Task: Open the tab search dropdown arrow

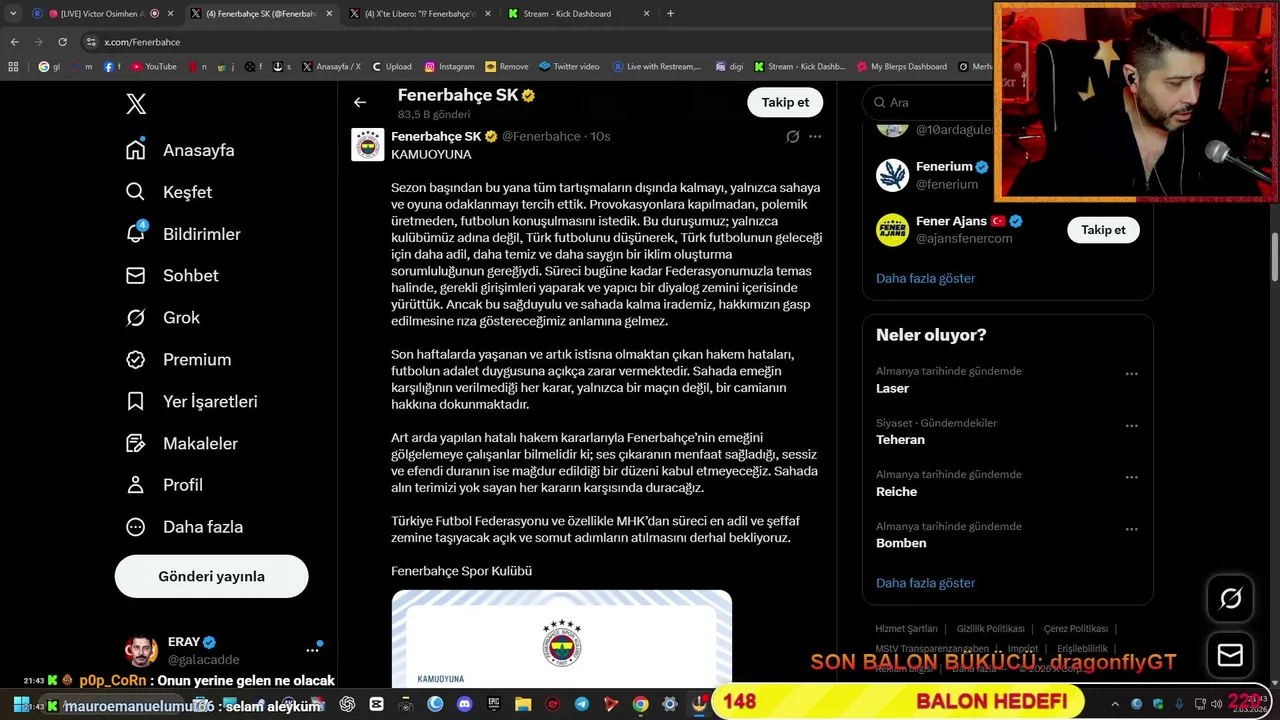Action: coord(13,14)
